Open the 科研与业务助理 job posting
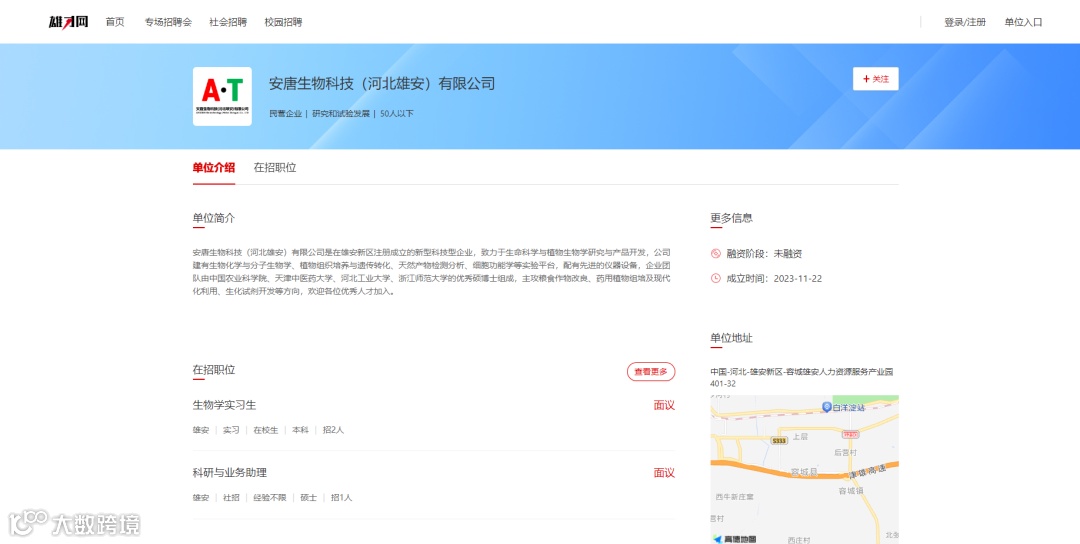Viewport: 1080px width, 544px height. 229,472
